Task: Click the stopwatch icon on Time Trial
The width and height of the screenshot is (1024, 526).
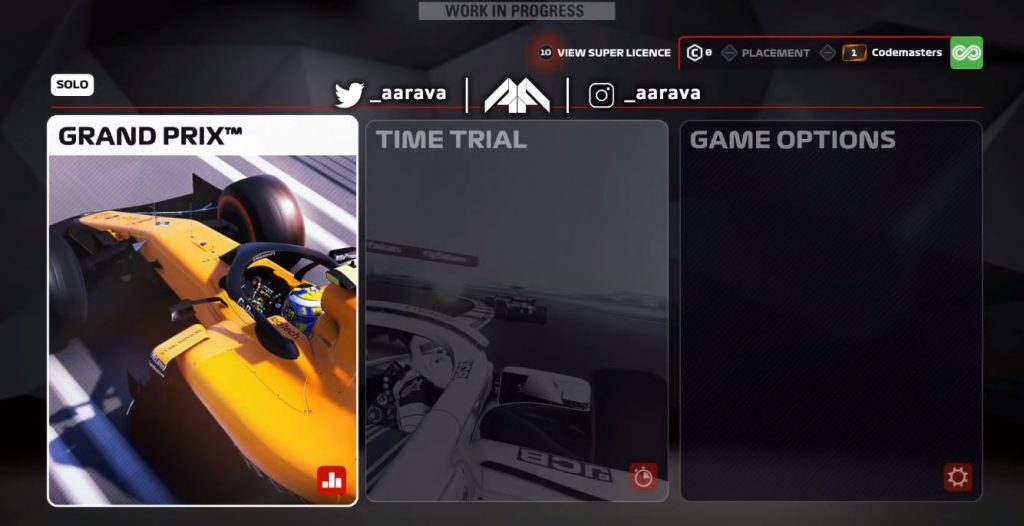Action: pos(643,477)
